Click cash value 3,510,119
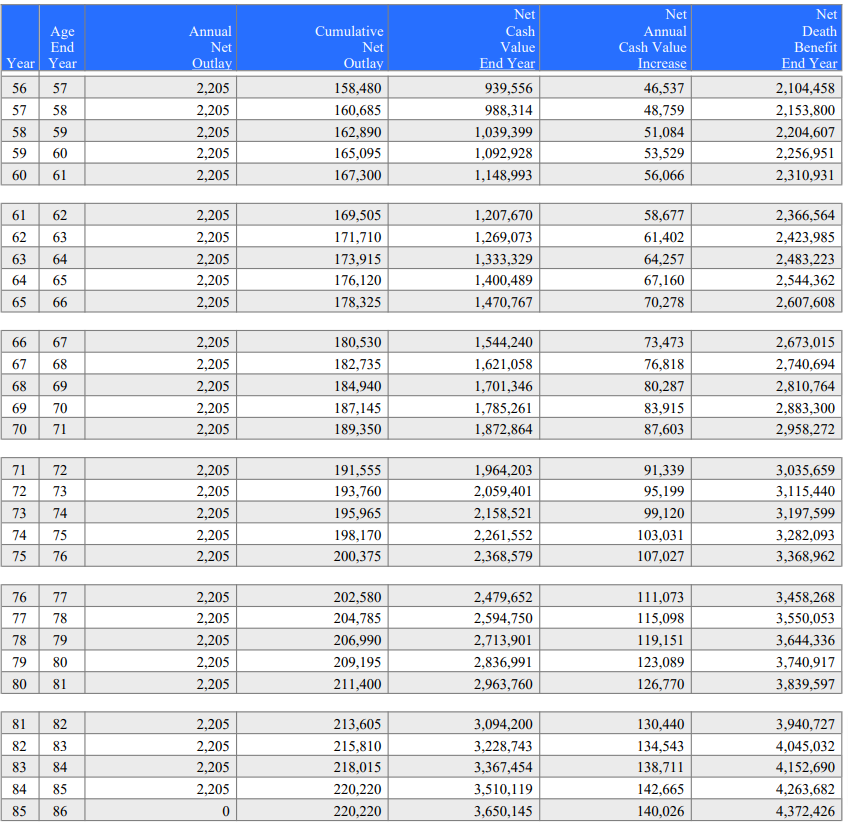Image resolution: width=848 pixels, height=824 pixels. click(x=504, y=789)
